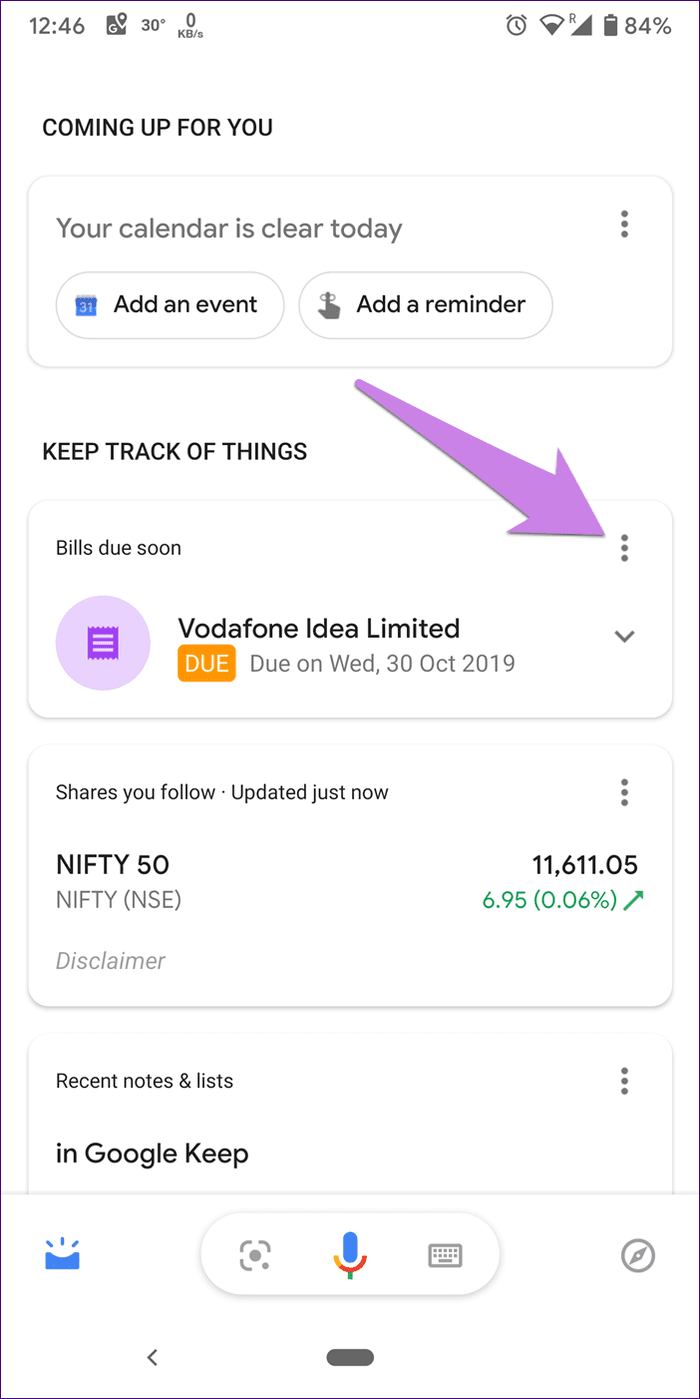Open the Recent notes & lists overflow menu

tap(625, 1081)
